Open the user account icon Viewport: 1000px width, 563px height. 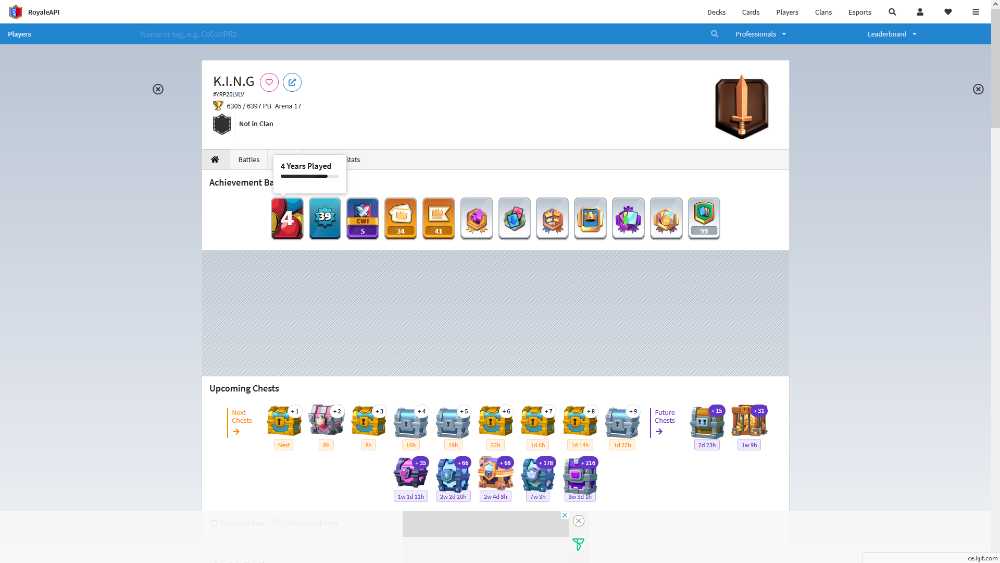click(x=920, y=11)
